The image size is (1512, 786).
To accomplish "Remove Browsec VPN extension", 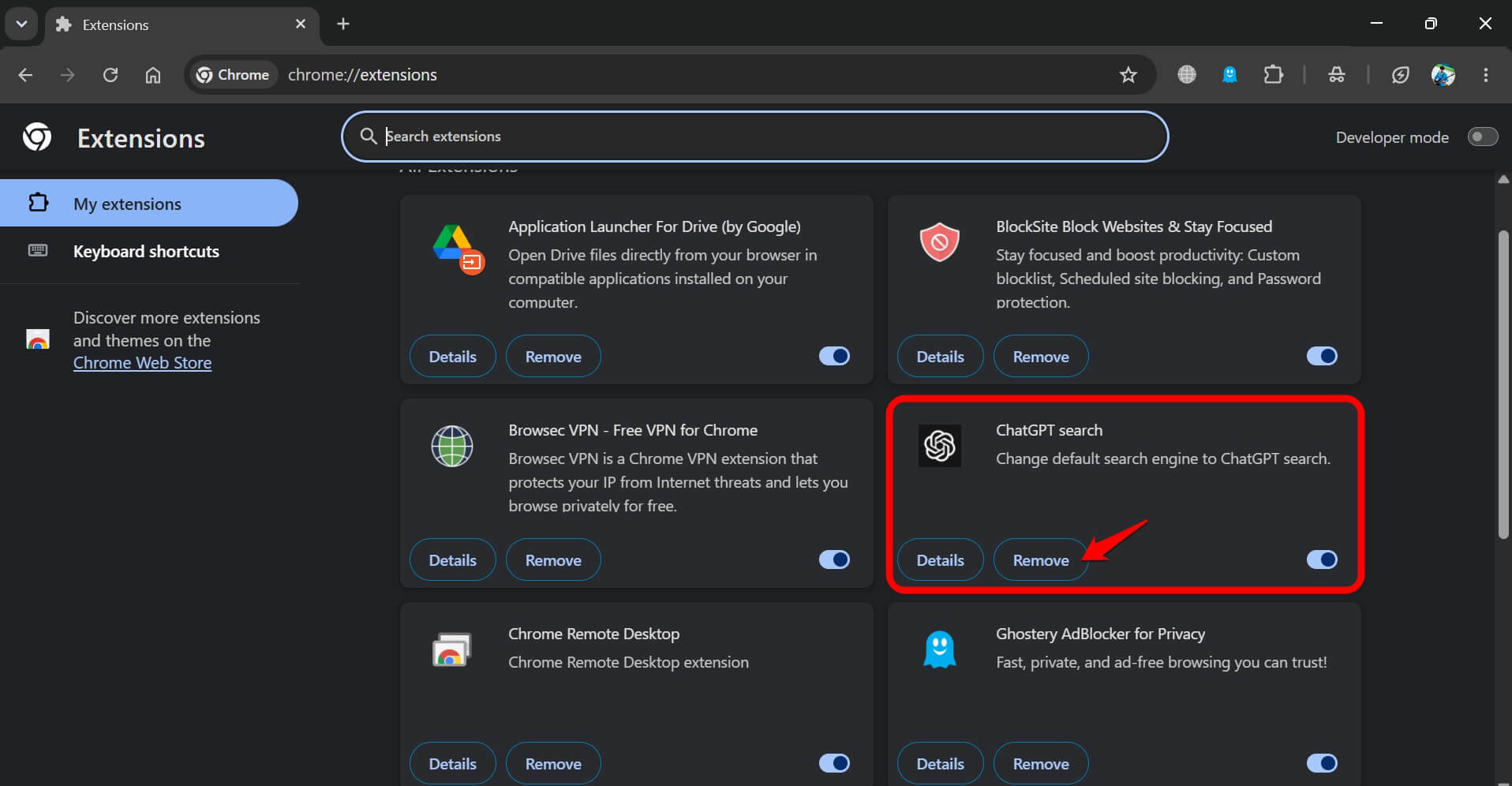I will (x=553, y=560).
